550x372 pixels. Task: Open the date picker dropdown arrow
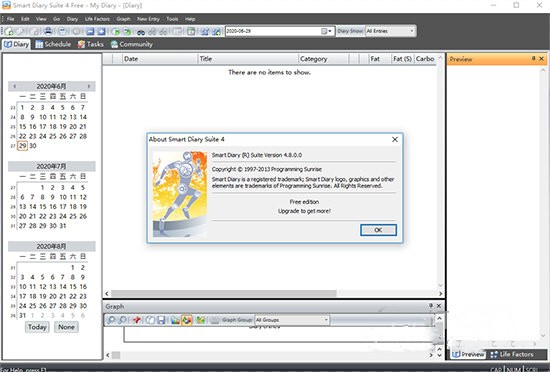(330, 31)
